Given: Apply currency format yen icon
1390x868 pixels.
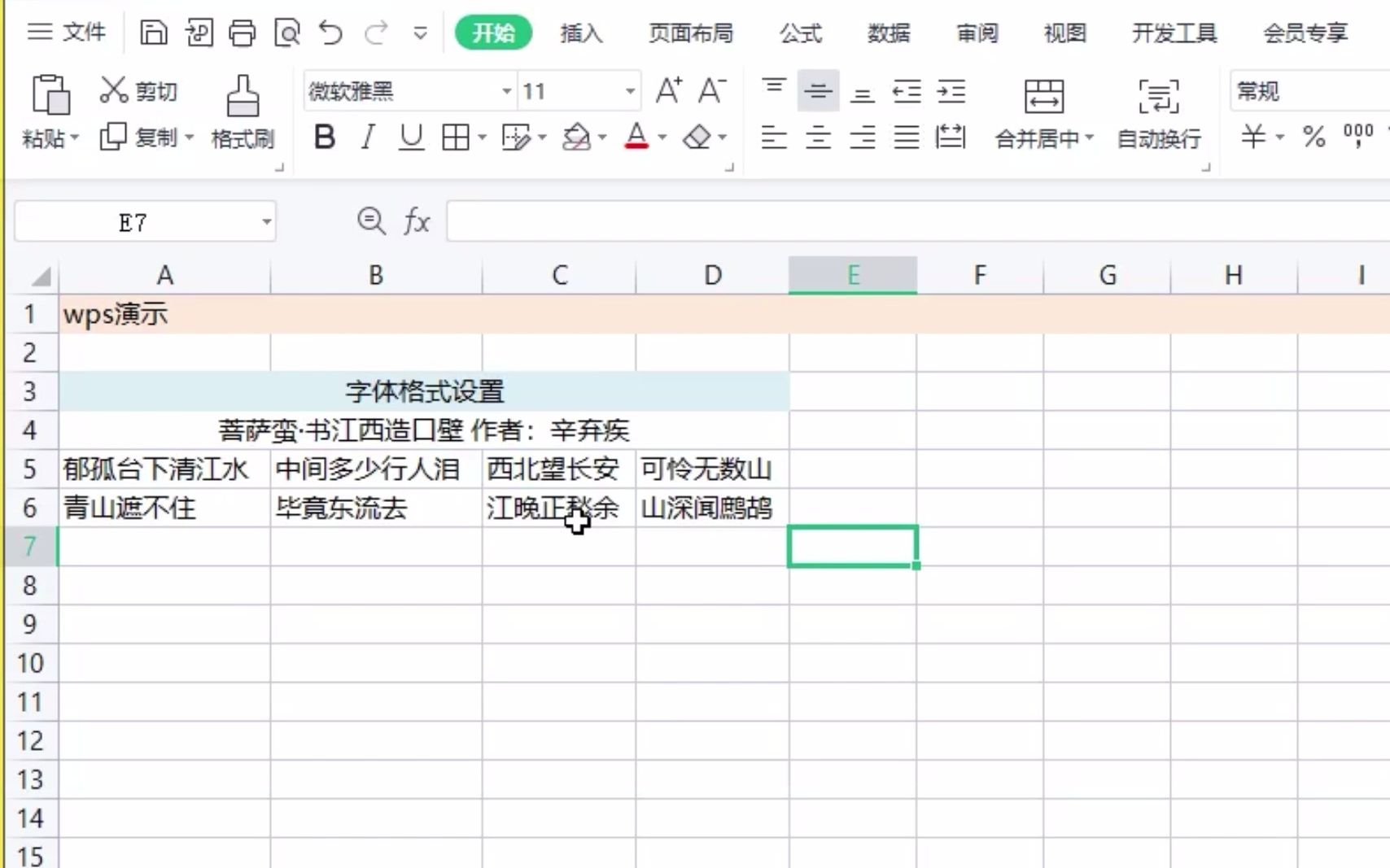Looking at the screenshot, I should (1253, 135).
